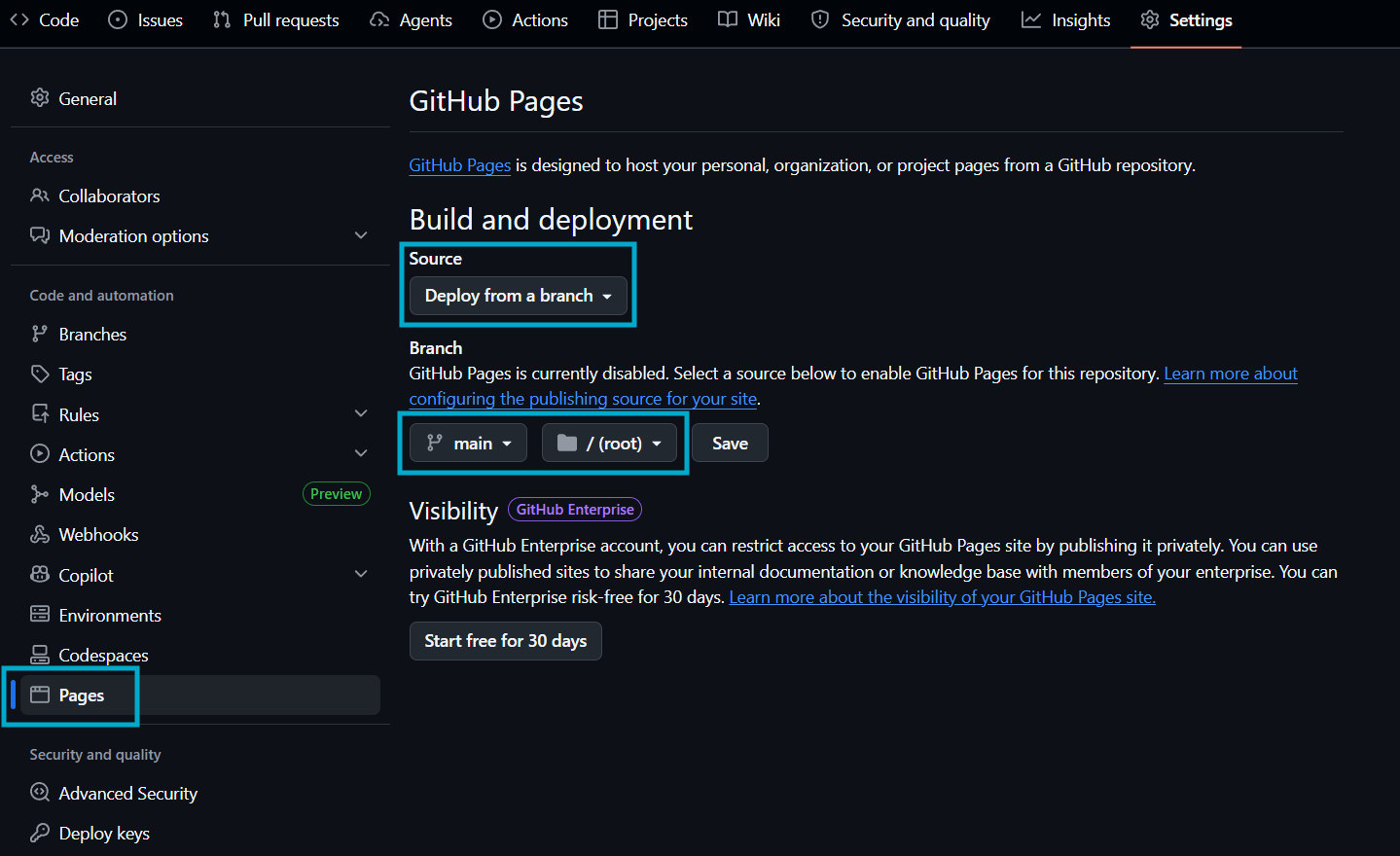This screenshot has width=1400, height=856.
Task: Click the Tags icon in sidebar
Action: [x=40, y=374]
